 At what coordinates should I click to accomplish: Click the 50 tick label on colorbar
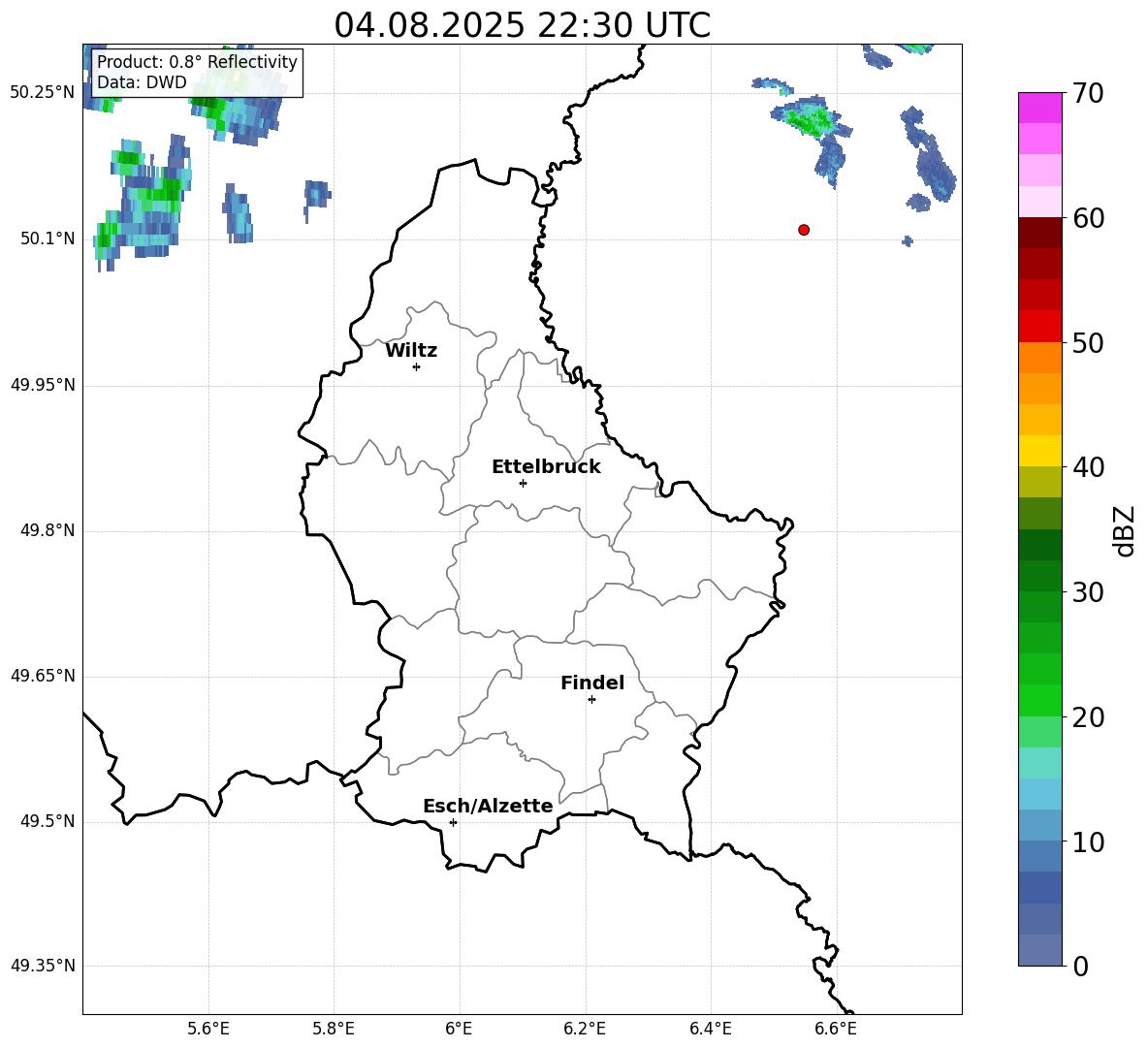click(x=1088, y=342)
